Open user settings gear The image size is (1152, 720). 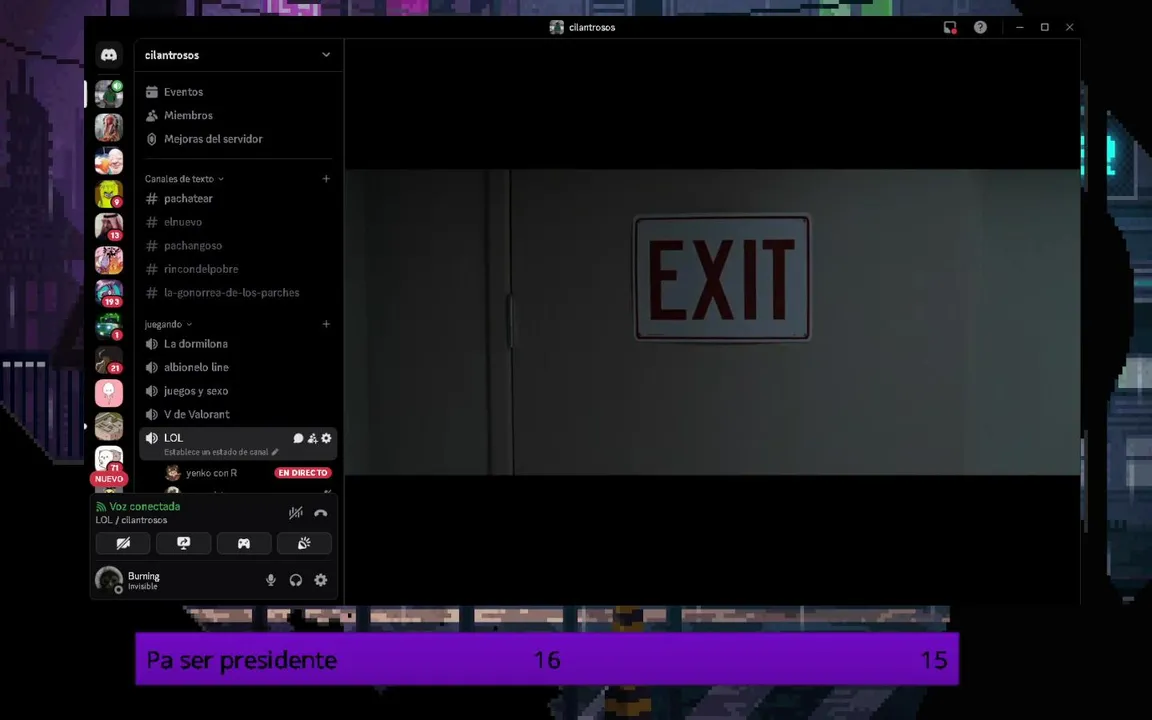pos(320,580)
